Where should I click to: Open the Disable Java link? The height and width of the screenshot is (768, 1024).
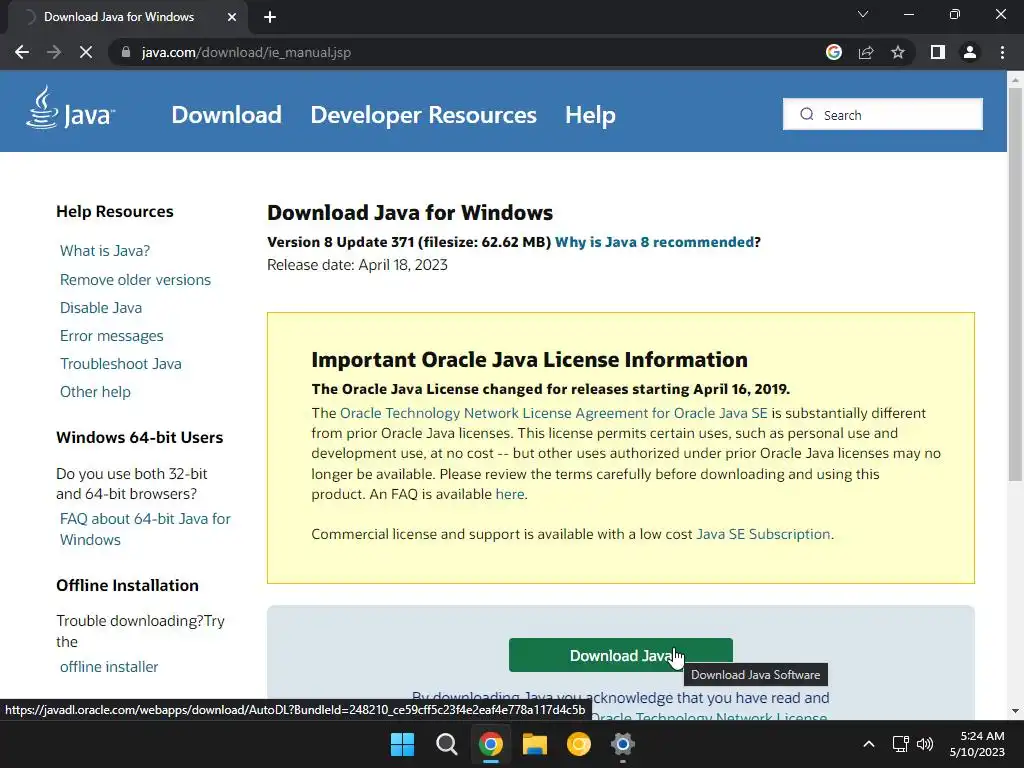coord(101,308)
